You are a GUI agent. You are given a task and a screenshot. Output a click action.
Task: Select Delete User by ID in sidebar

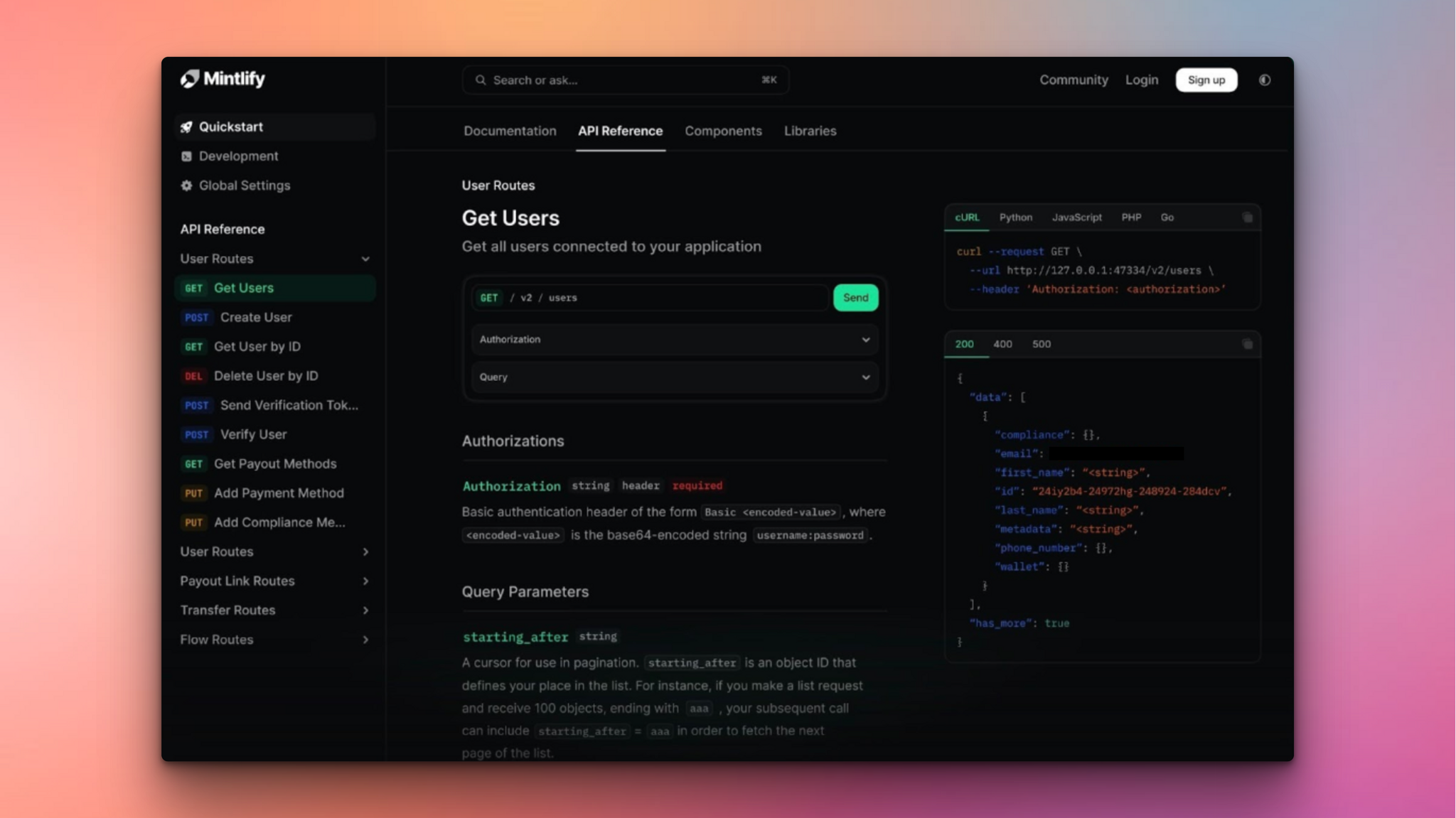pos(267,375)
